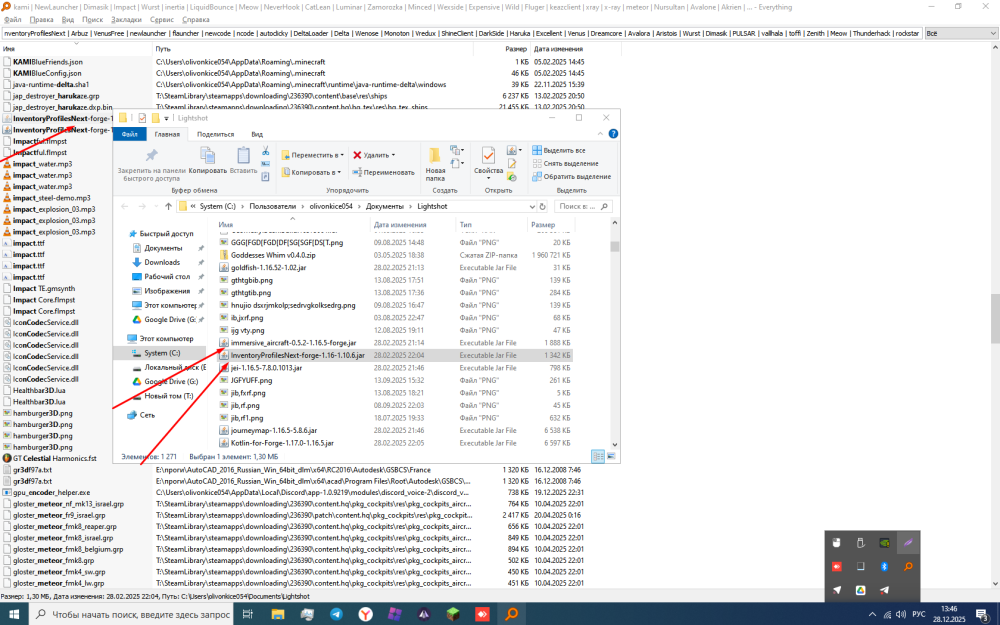The width and height of the screenshot is (1000, 625).
Task: Click the USB safely remove tray icon
Action: pos(860,543)
